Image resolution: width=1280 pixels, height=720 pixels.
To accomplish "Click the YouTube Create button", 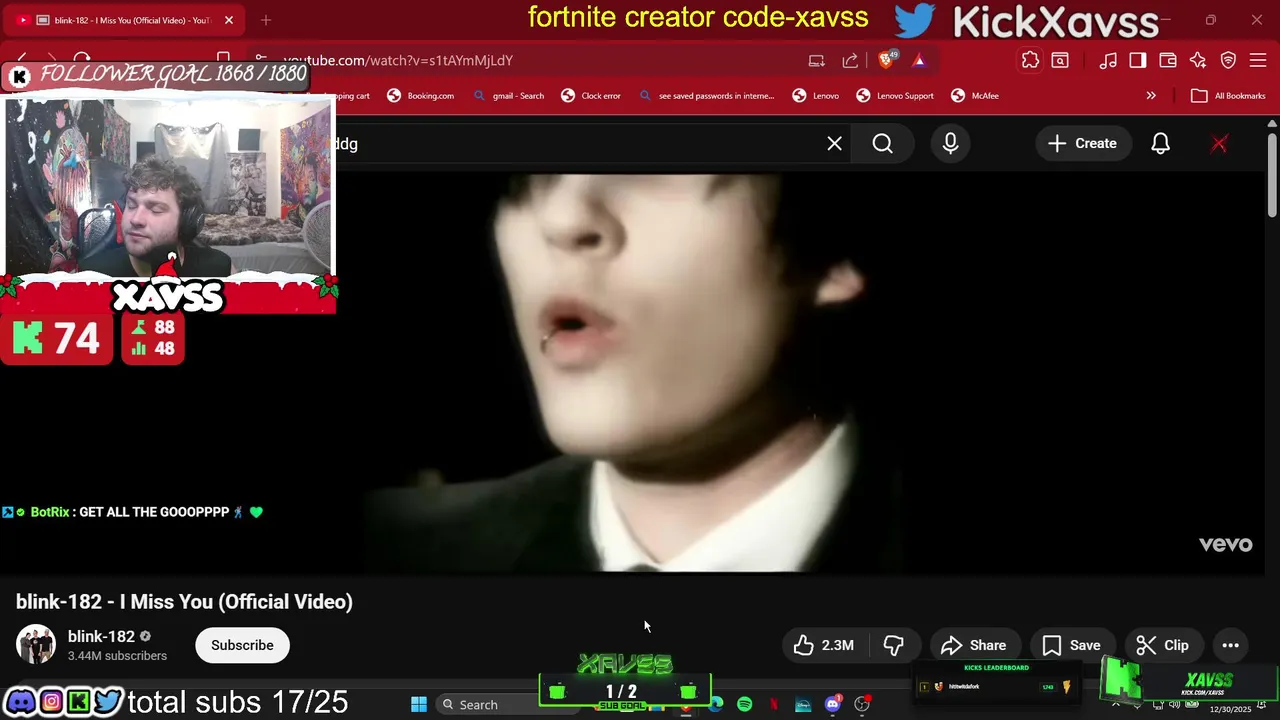I will (1082, 144).
